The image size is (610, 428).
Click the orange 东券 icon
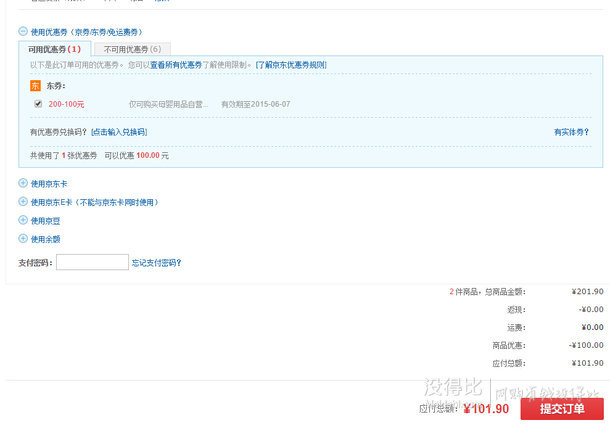click(x=36, y=86)
